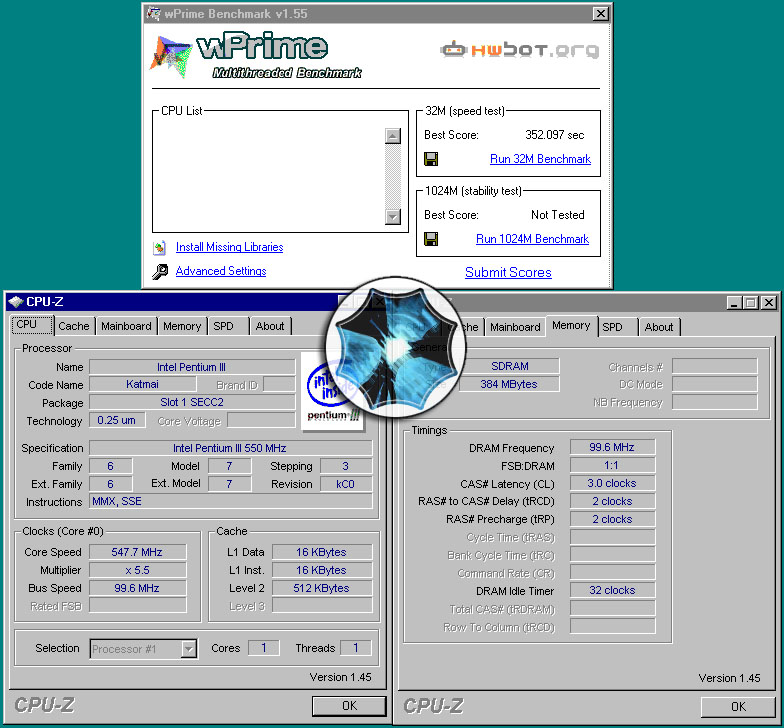This screenshot has width=784, height=728.
Task: Switch to SPD tab in left CPU-Z
Action: pyautogui.click(x=228, y=326)
